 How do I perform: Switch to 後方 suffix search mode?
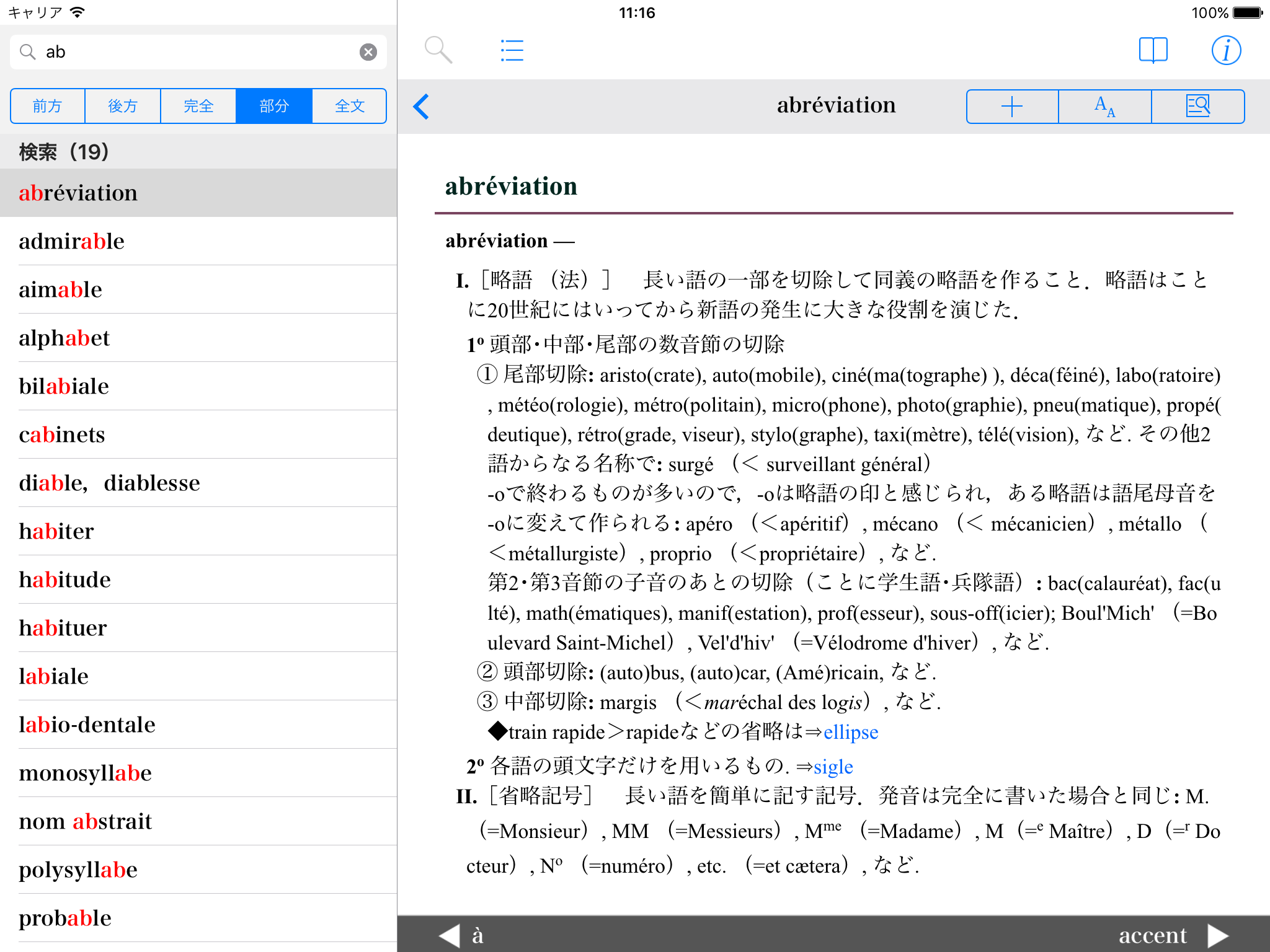[123, 107]
